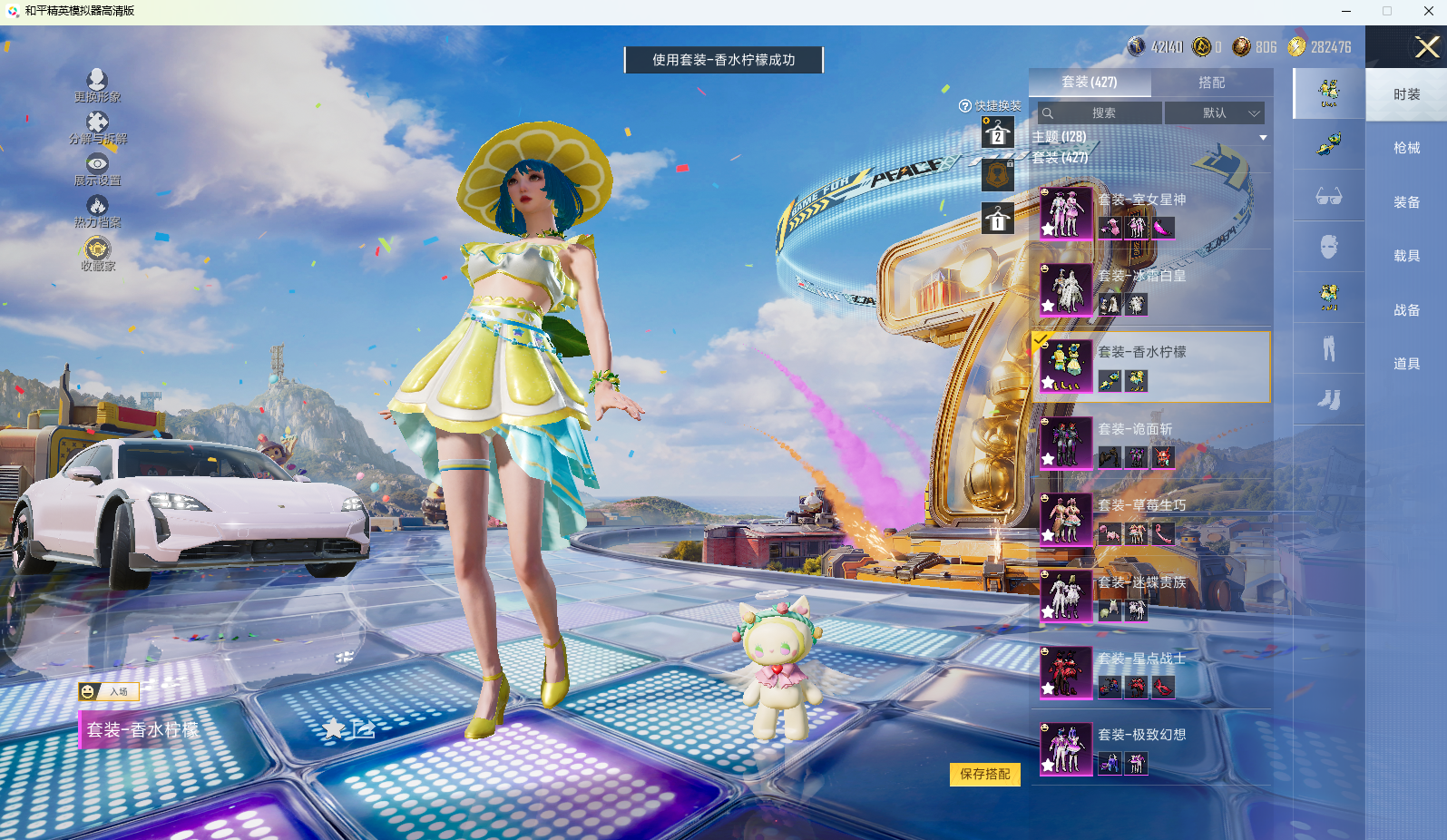Click the silver currency icon showing 42140
The width and height of the screenshot is (1447, 840).
[1136, 46]
